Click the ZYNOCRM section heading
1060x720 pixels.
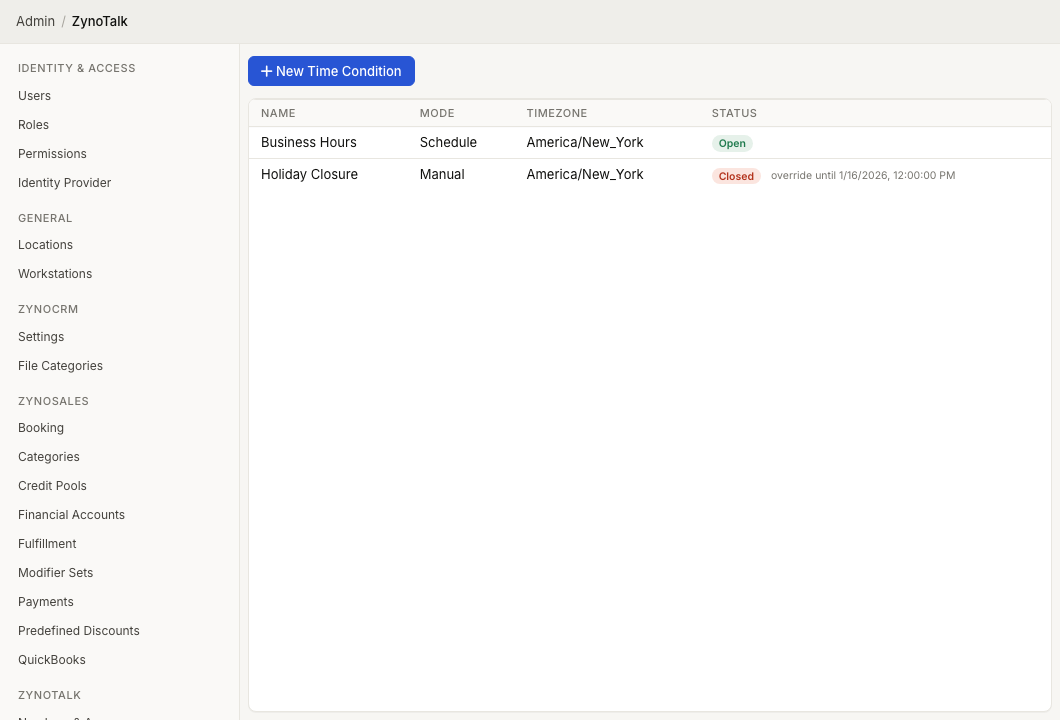coord(48,309)
